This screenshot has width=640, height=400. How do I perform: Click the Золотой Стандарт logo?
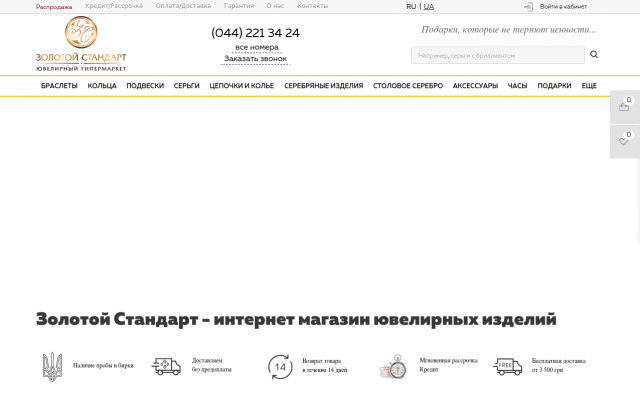tap(81, 44)
